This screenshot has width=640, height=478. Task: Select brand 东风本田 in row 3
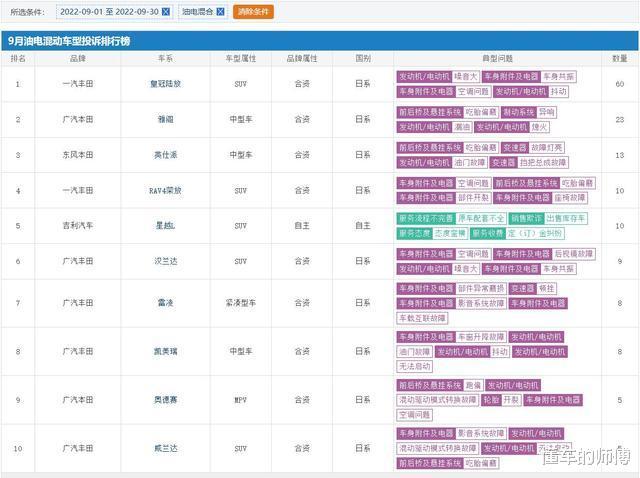78,155
